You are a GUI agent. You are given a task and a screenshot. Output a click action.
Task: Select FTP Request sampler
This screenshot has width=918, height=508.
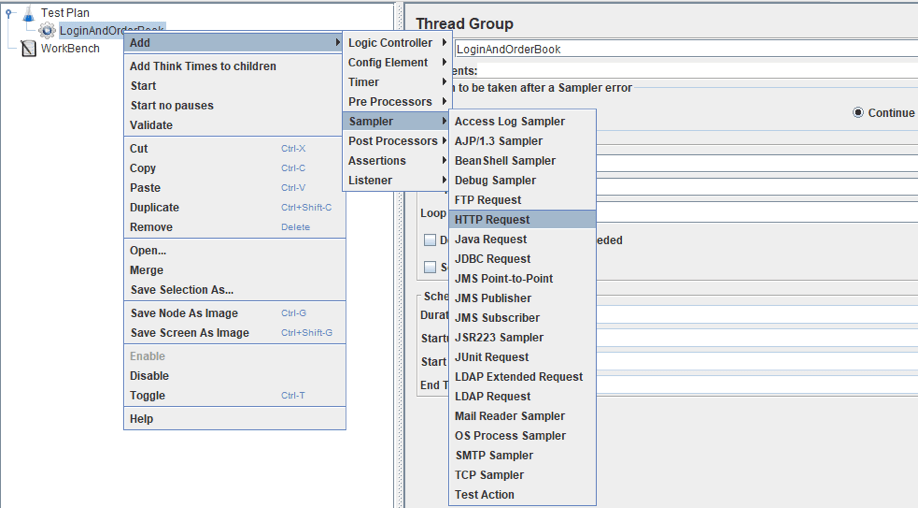(522, 200)
